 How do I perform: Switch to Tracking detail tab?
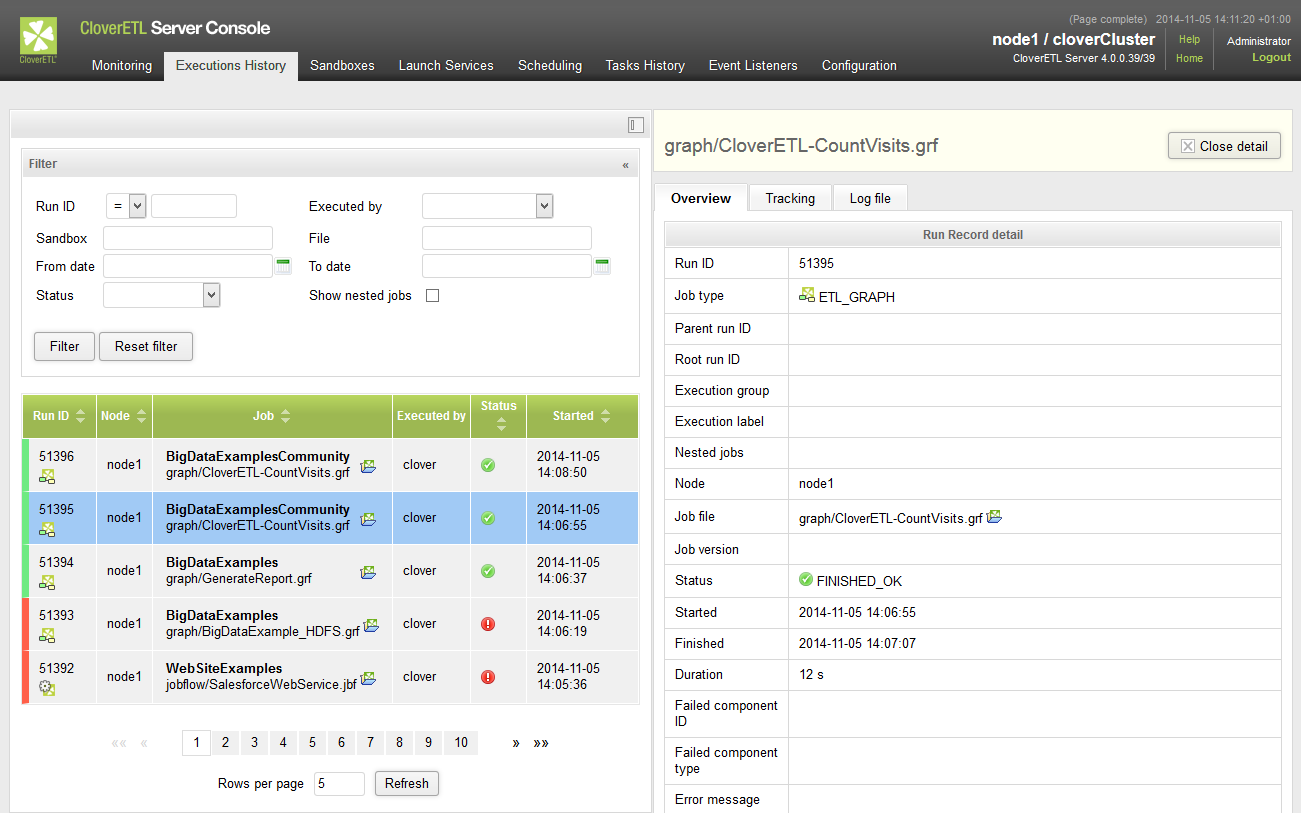[790, 198]
